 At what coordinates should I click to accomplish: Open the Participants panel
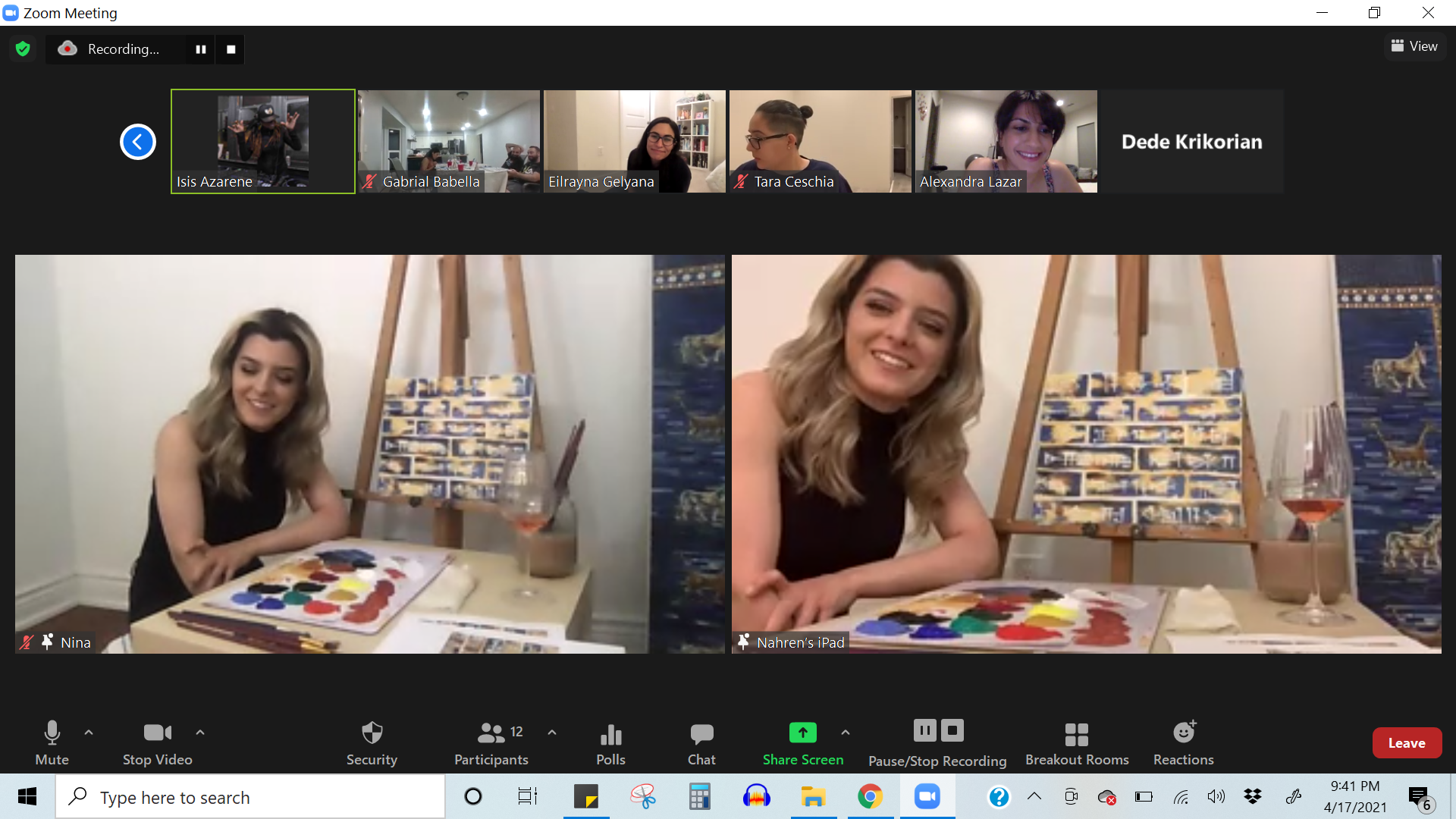click(491, 742)
